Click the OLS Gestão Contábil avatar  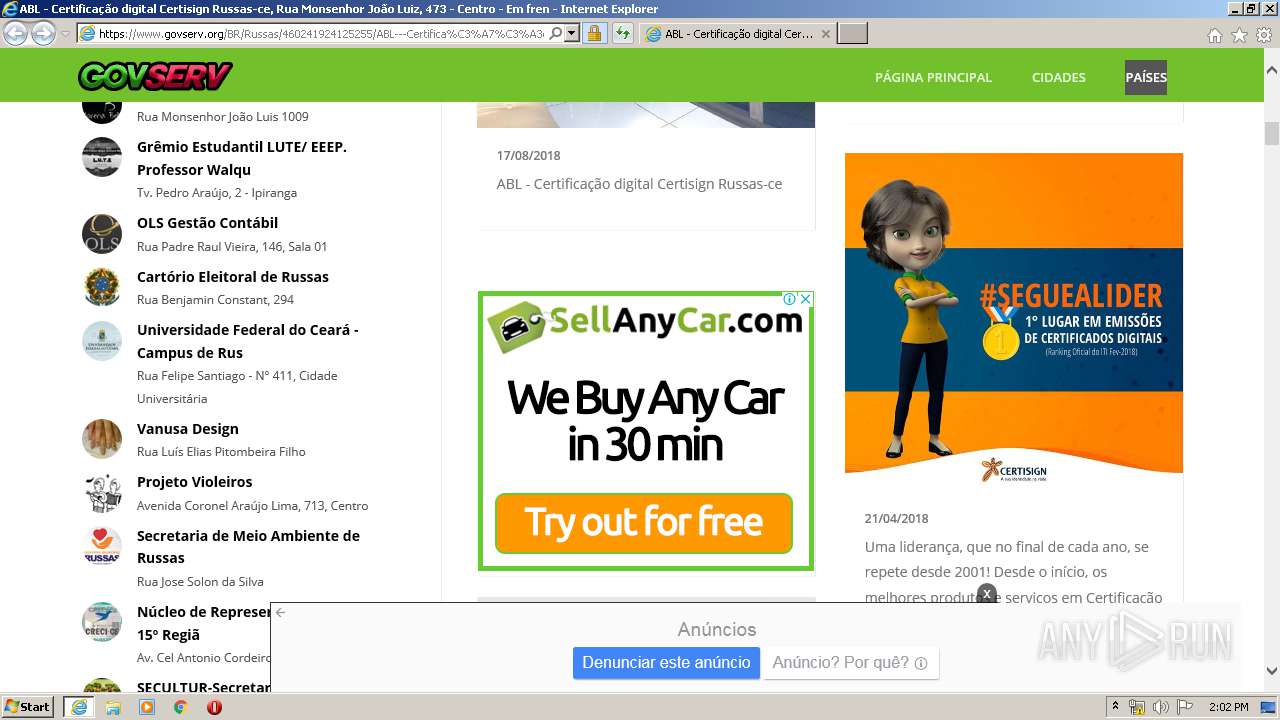pyautogui.click(x=102, y=234)
